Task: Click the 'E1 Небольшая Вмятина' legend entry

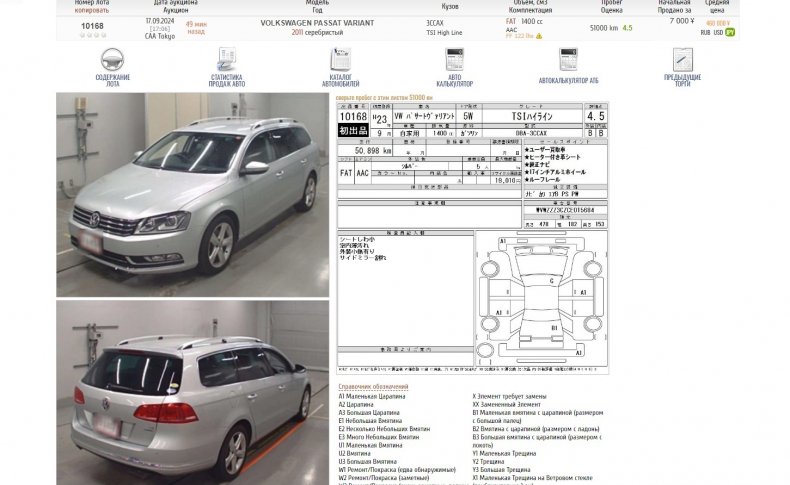Action: (x=370, y=421)
